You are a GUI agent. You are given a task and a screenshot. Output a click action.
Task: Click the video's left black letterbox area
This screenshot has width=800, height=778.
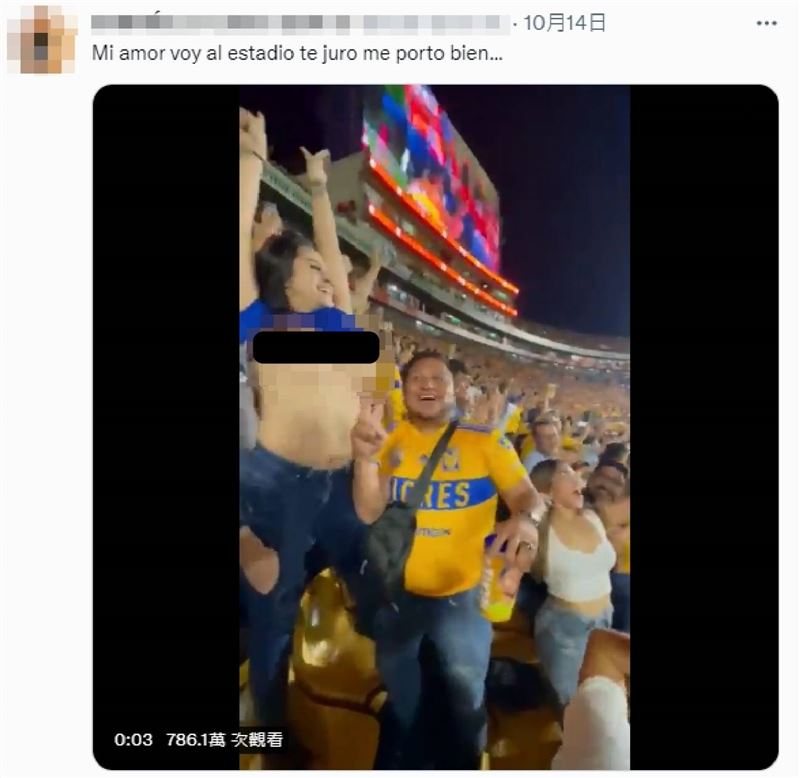(x=165, y=400)
